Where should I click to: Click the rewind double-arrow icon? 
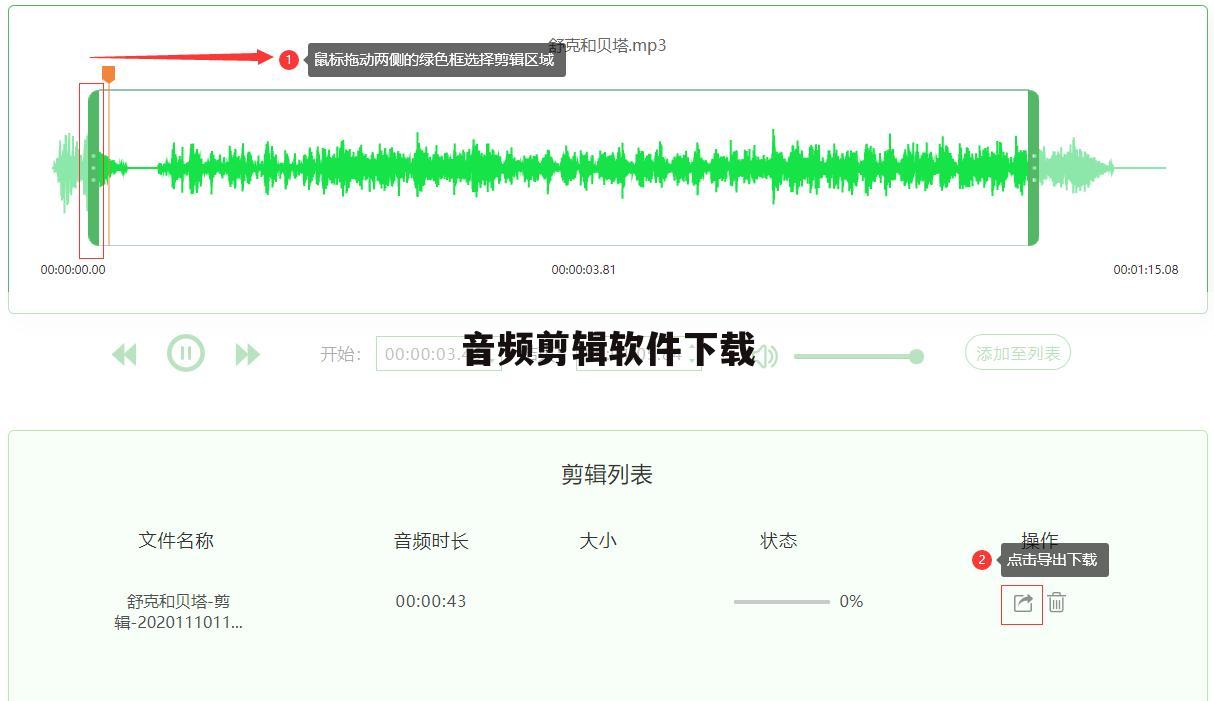[124, 354]
